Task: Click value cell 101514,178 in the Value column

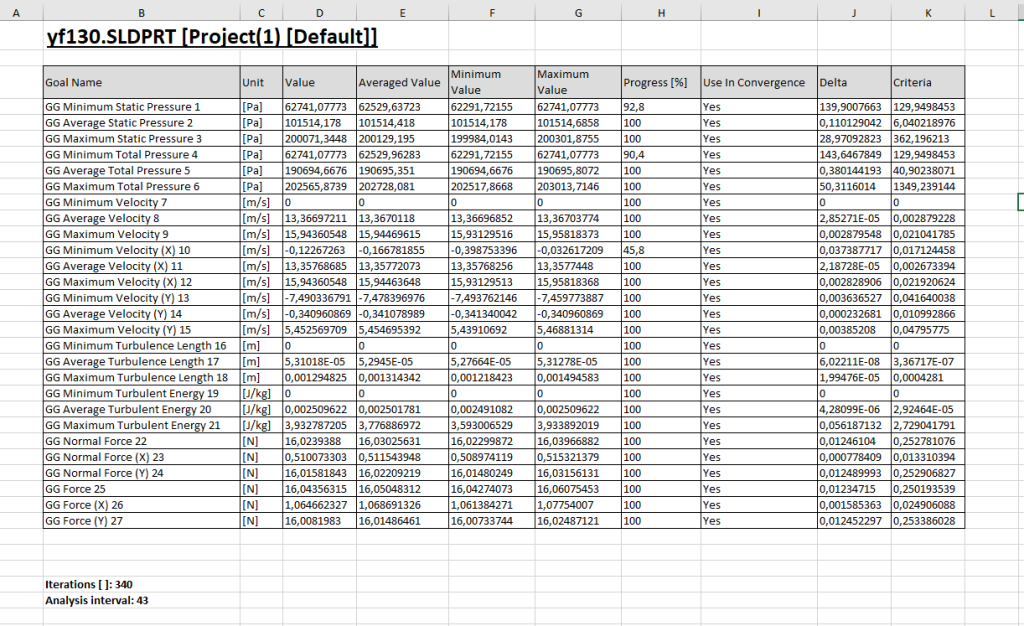Action: pyautogui.click(x=319, y=123)
